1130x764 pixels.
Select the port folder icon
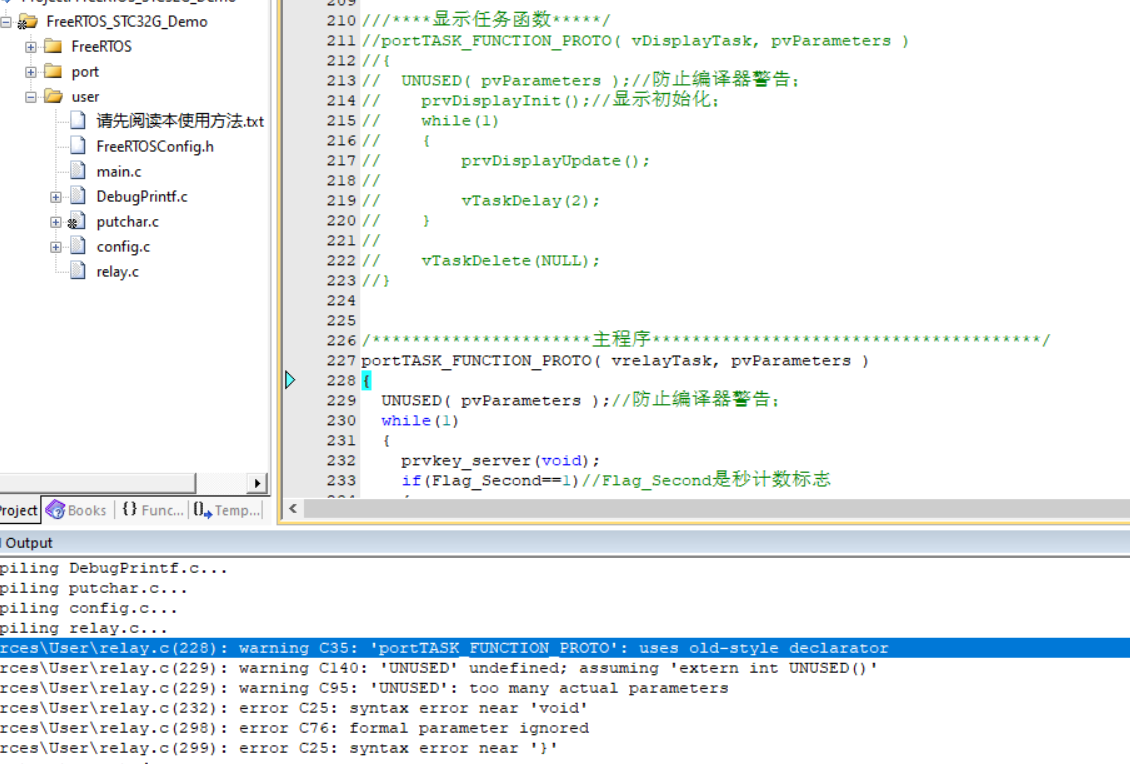[x=53, y=71]
